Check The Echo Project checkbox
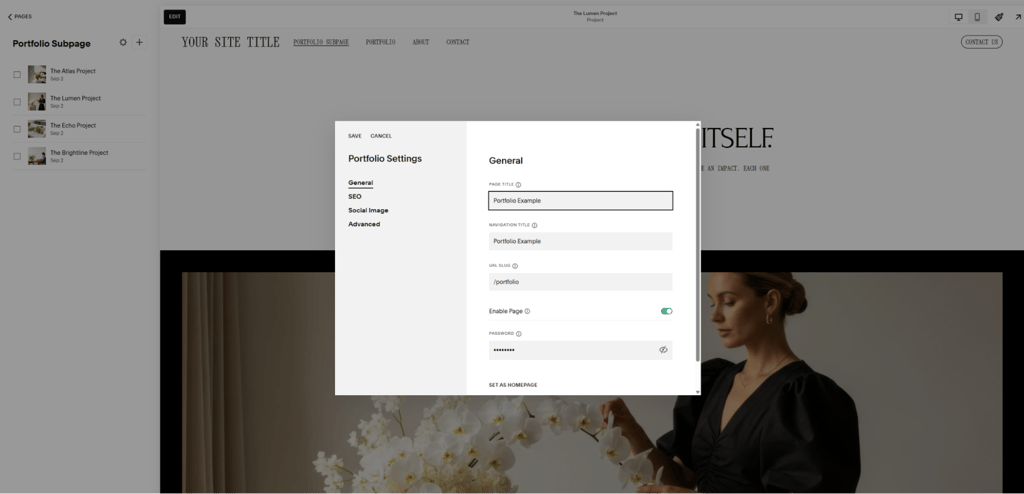This screenshot has width=1024, height=494. (17, 129)
